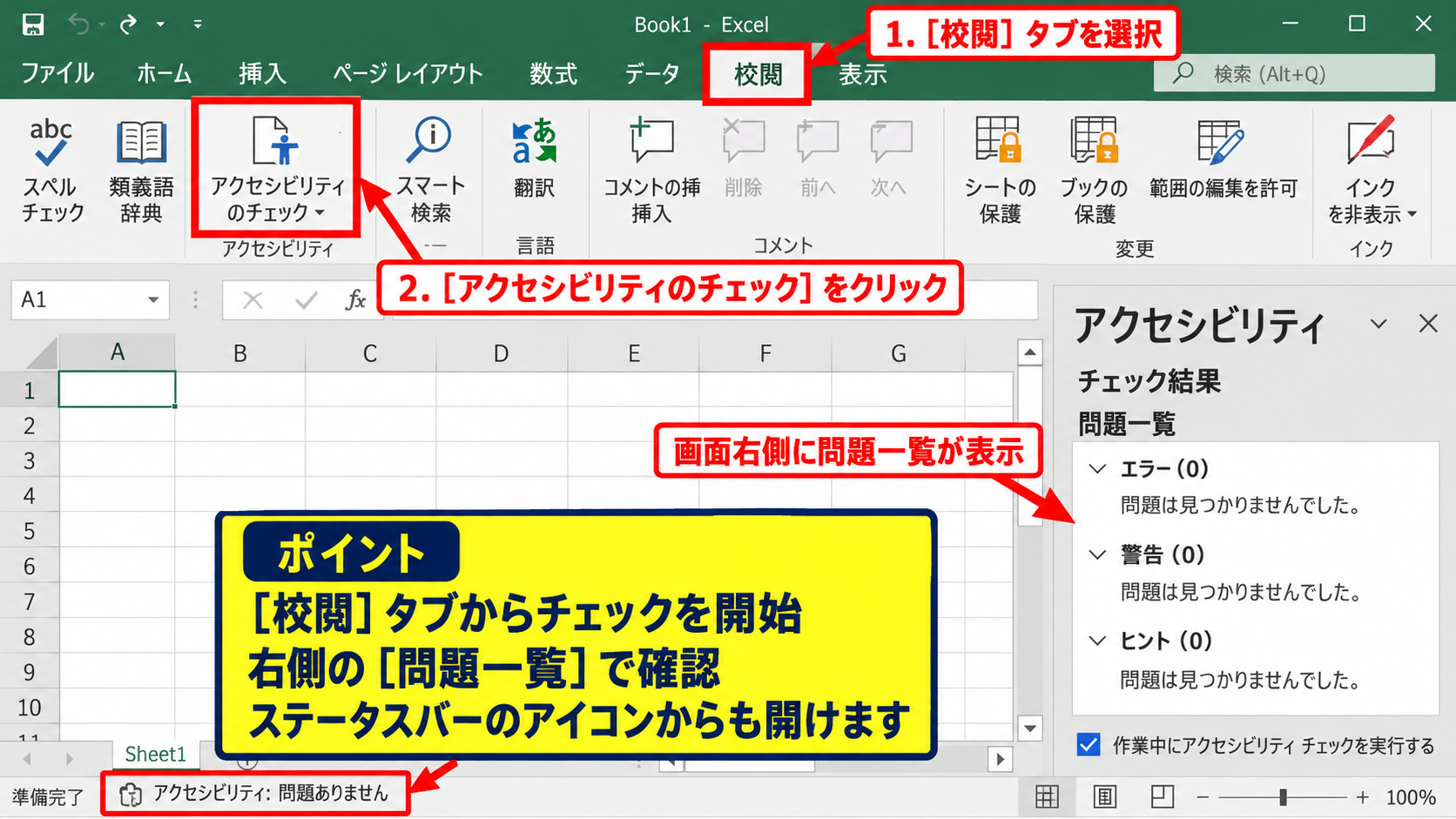
Task: Collapse the ヒント (0) section
Action: (1098, 641)
